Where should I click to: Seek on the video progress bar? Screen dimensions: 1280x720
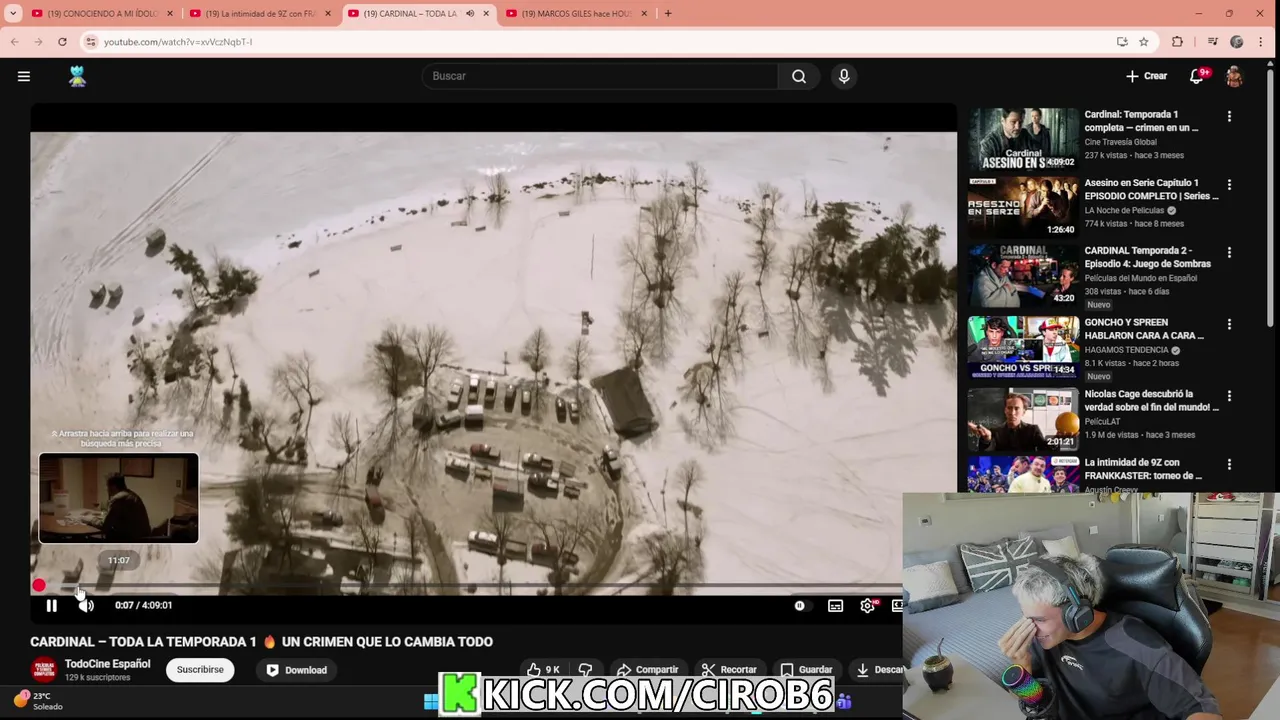pyautogui.click(x=468, y=585)
